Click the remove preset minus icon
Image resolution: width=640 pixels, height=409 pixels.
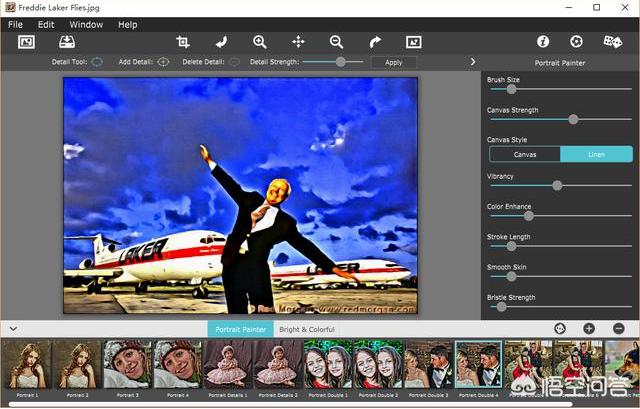click(619, 329)
